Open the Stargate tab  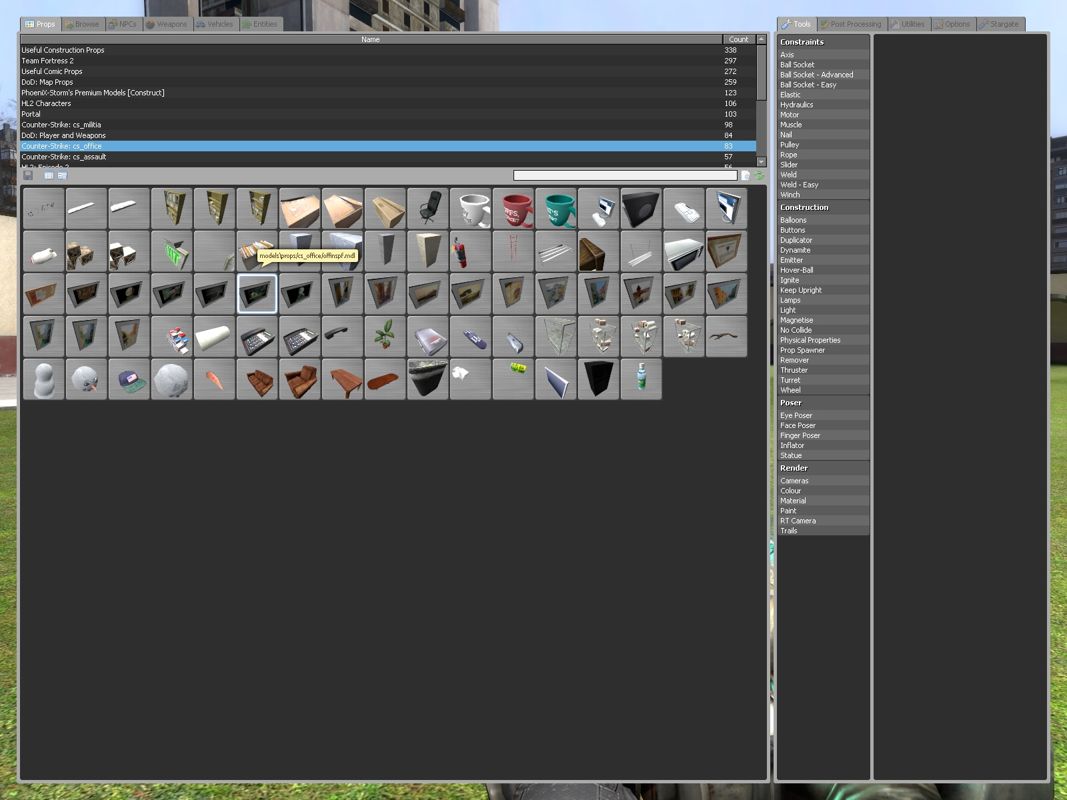point(1000,24)
